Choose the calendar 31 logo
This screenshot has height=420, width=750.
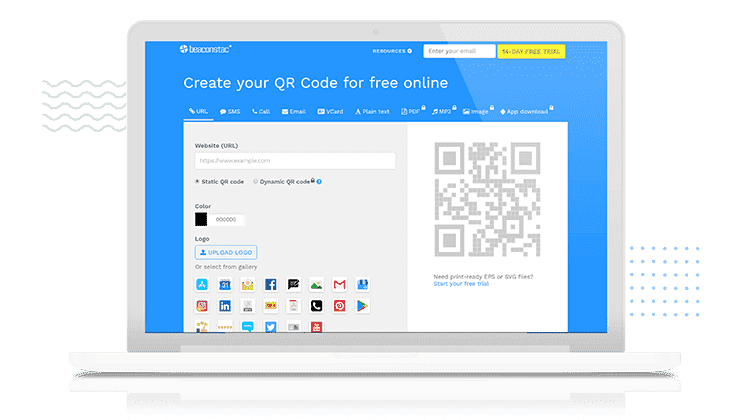225,285
